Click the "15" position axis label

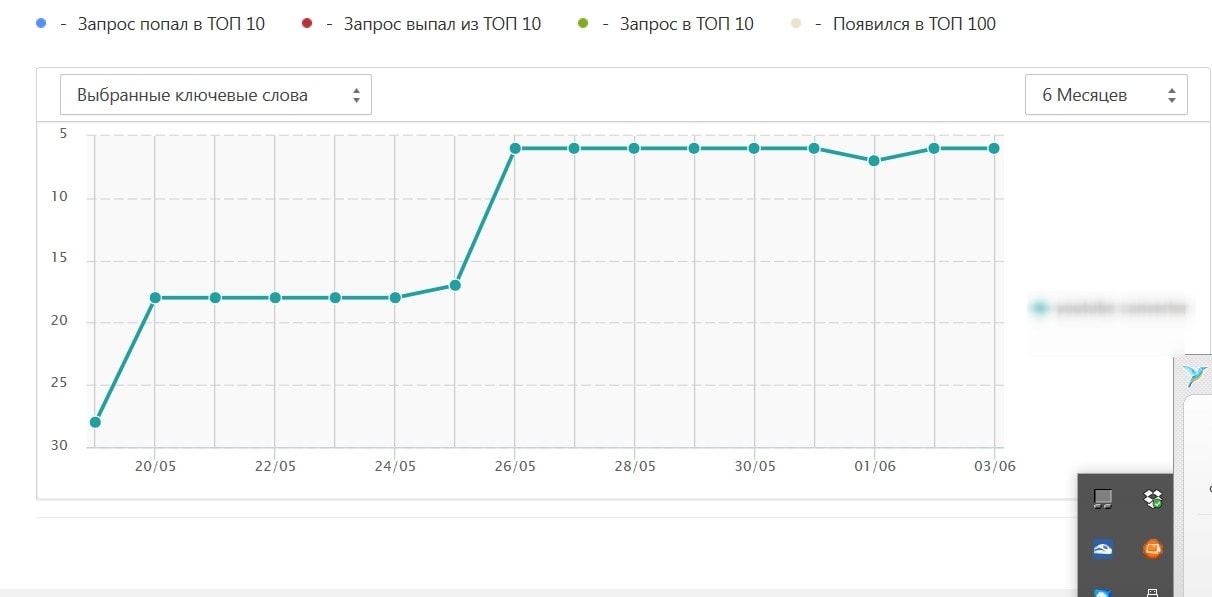pos(59,259)
